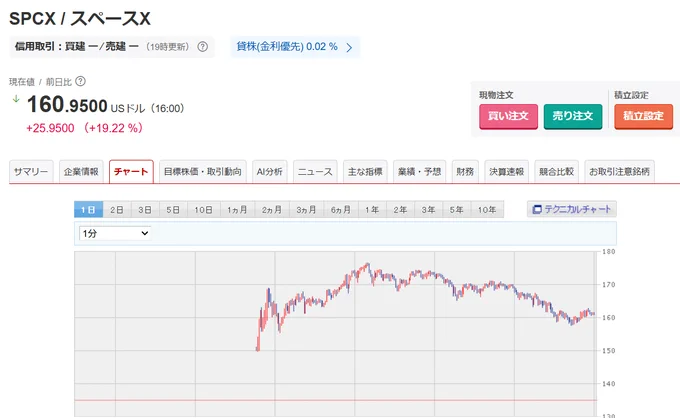The height and width of the screenshot is (418, 680).
Task: Click the 140 price axis label
Action: coord(608,383)
